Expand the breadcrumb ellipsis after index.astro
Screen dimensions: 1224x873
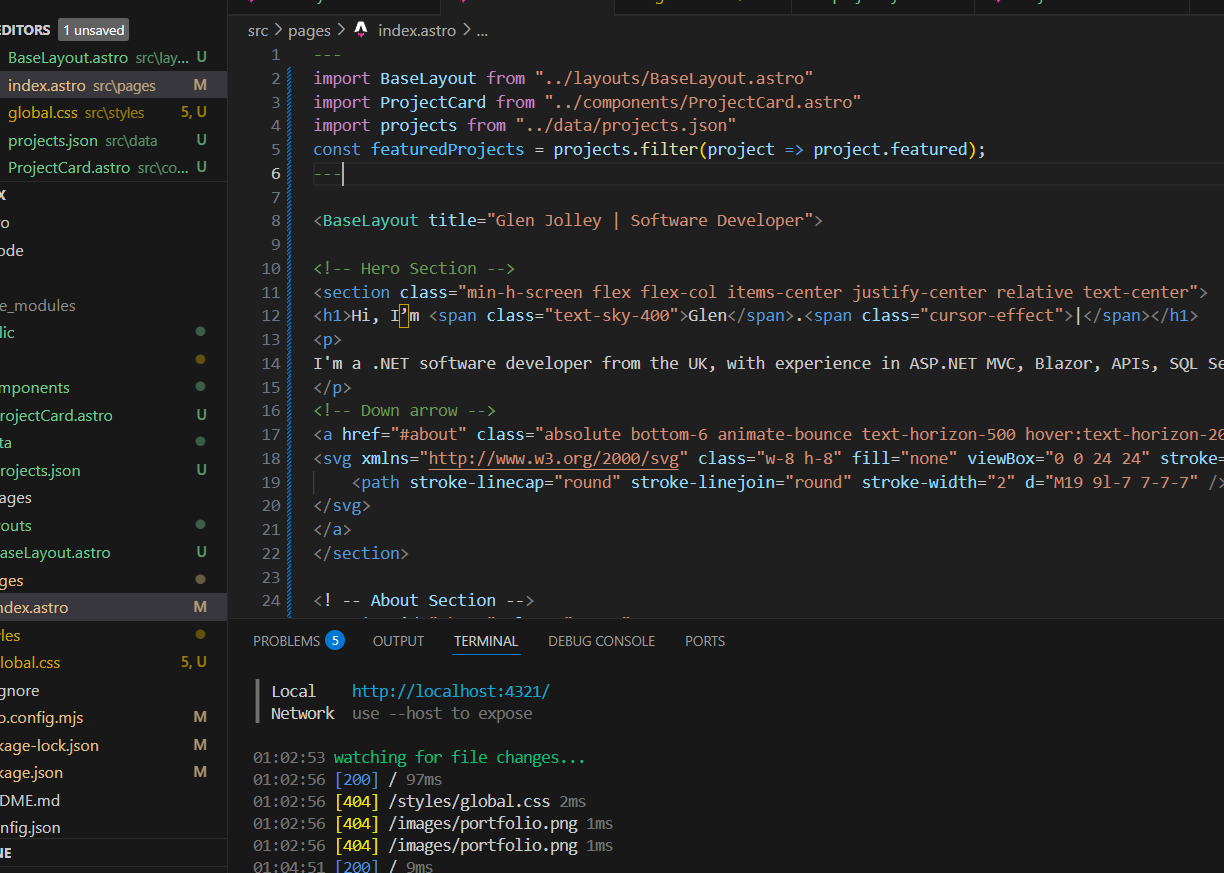482,30
